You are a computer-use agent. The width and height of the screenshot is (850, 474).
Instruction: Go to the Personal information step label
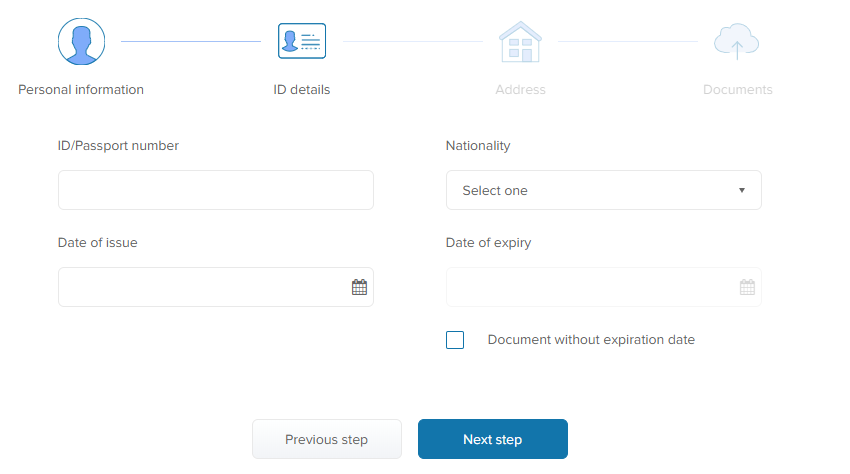81,89
